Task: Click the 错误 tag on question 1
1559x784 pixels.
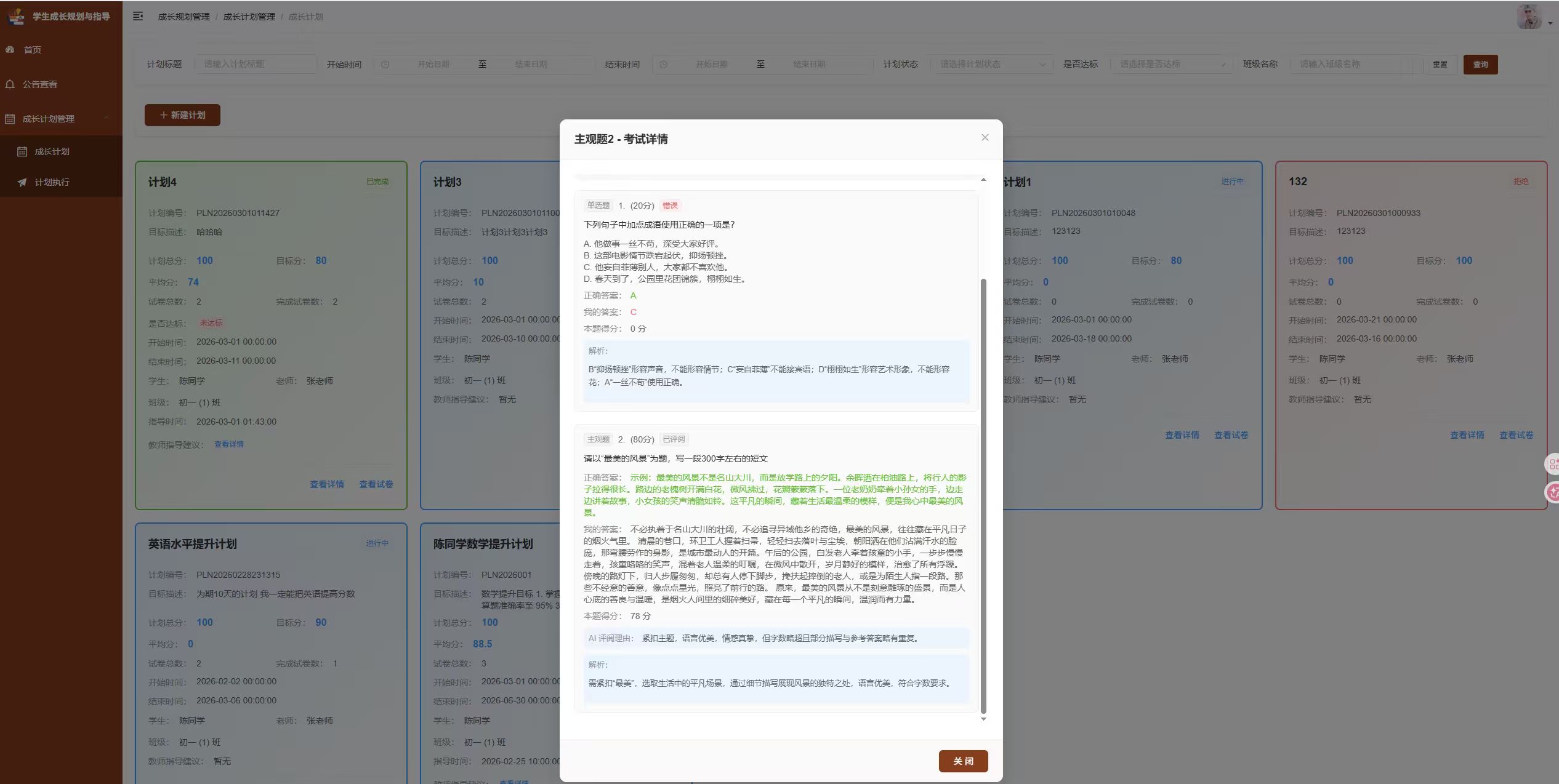Action: [x=670, y=206]
